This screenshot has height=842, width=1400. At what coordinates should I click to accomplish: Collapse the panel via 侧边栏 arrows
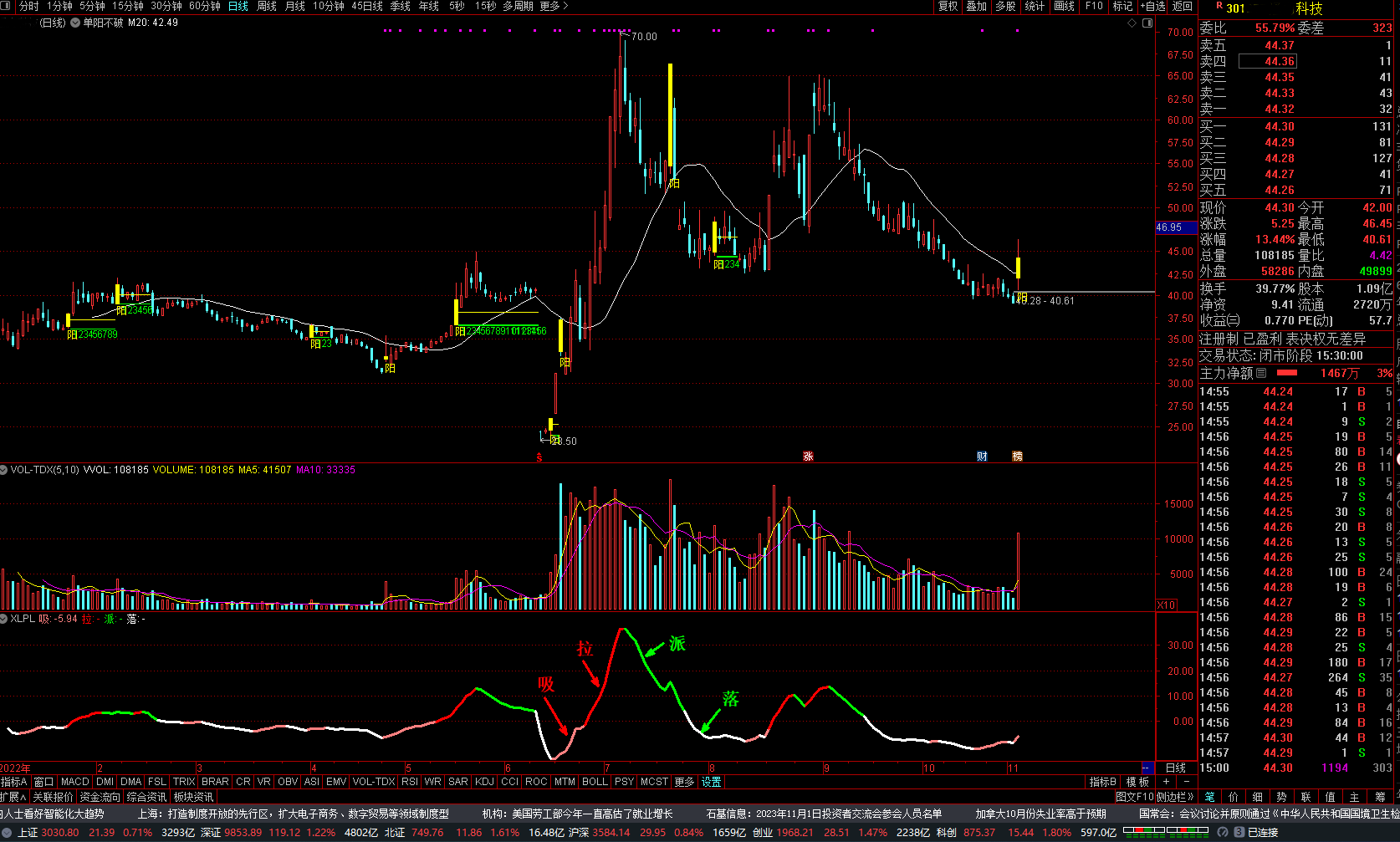[1175, 797]
